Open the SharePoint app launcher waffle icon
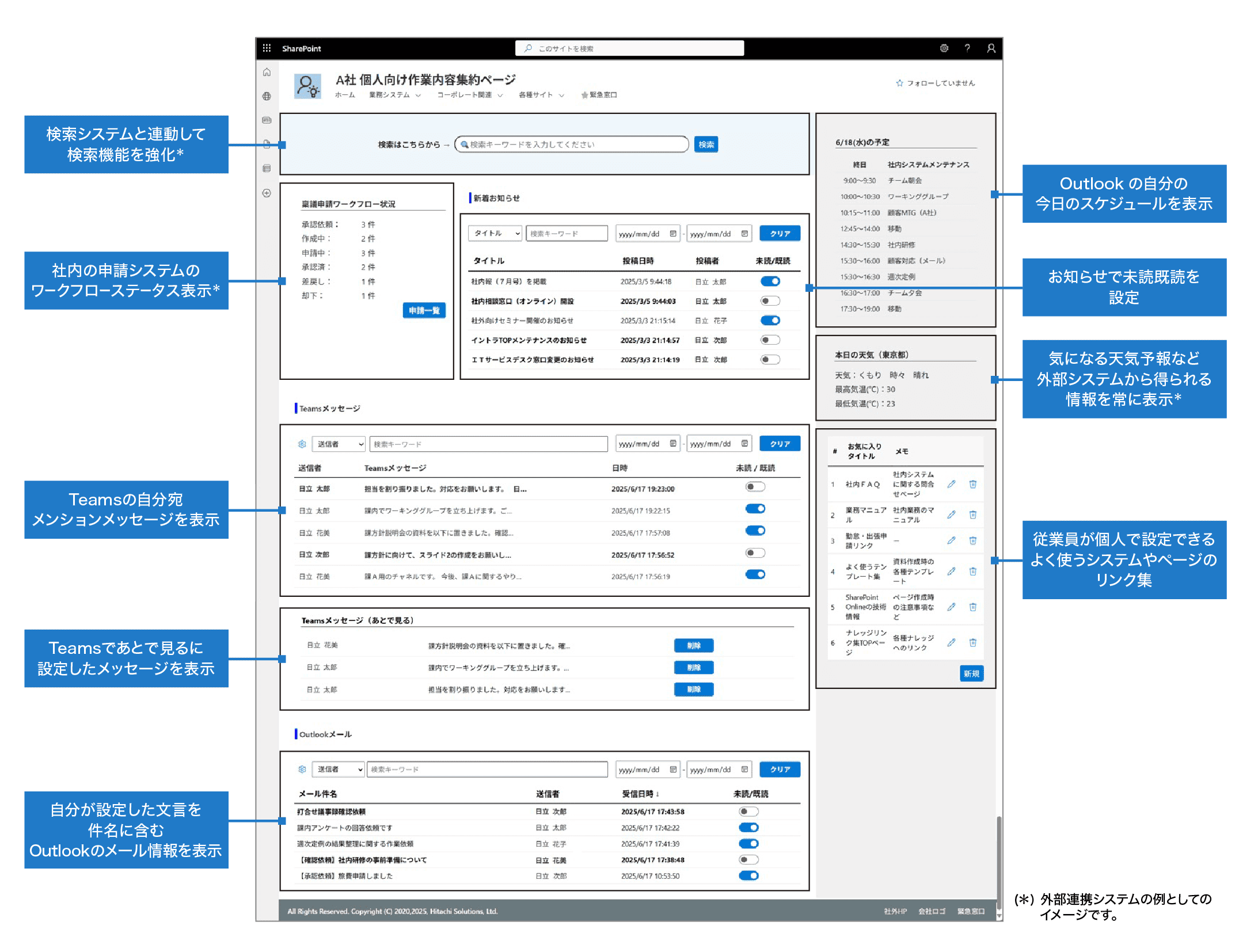The height and width of the screenshot is (952, 1258). tap(267, 48)
